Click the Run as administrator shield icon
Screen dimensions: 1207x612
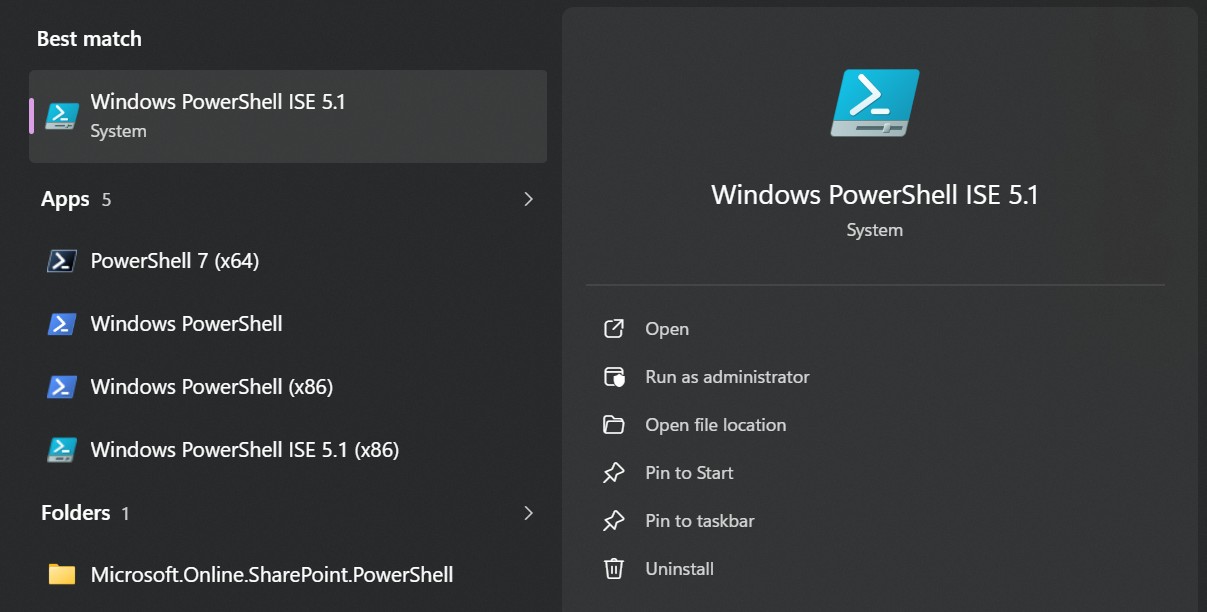[x=614, y=377]
